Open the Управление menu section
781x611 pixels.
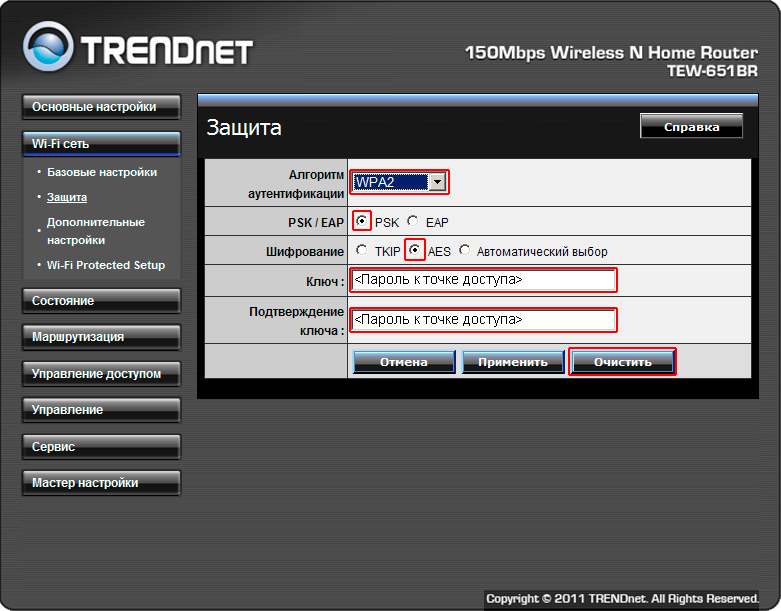pos(101,410)
